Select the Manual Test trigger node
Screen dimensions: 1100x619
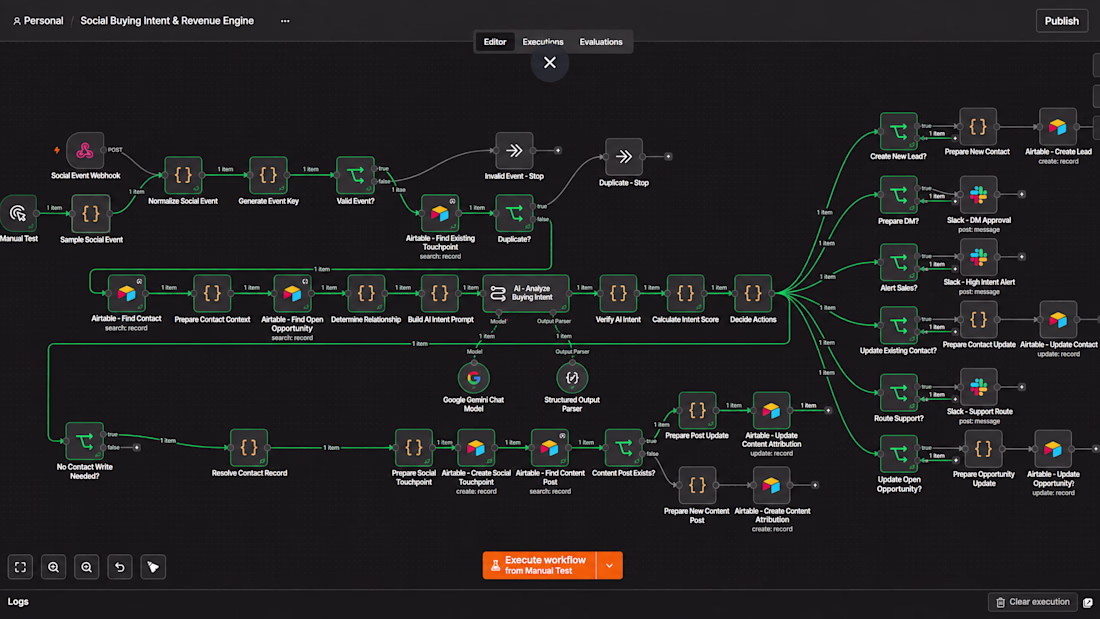18,213
